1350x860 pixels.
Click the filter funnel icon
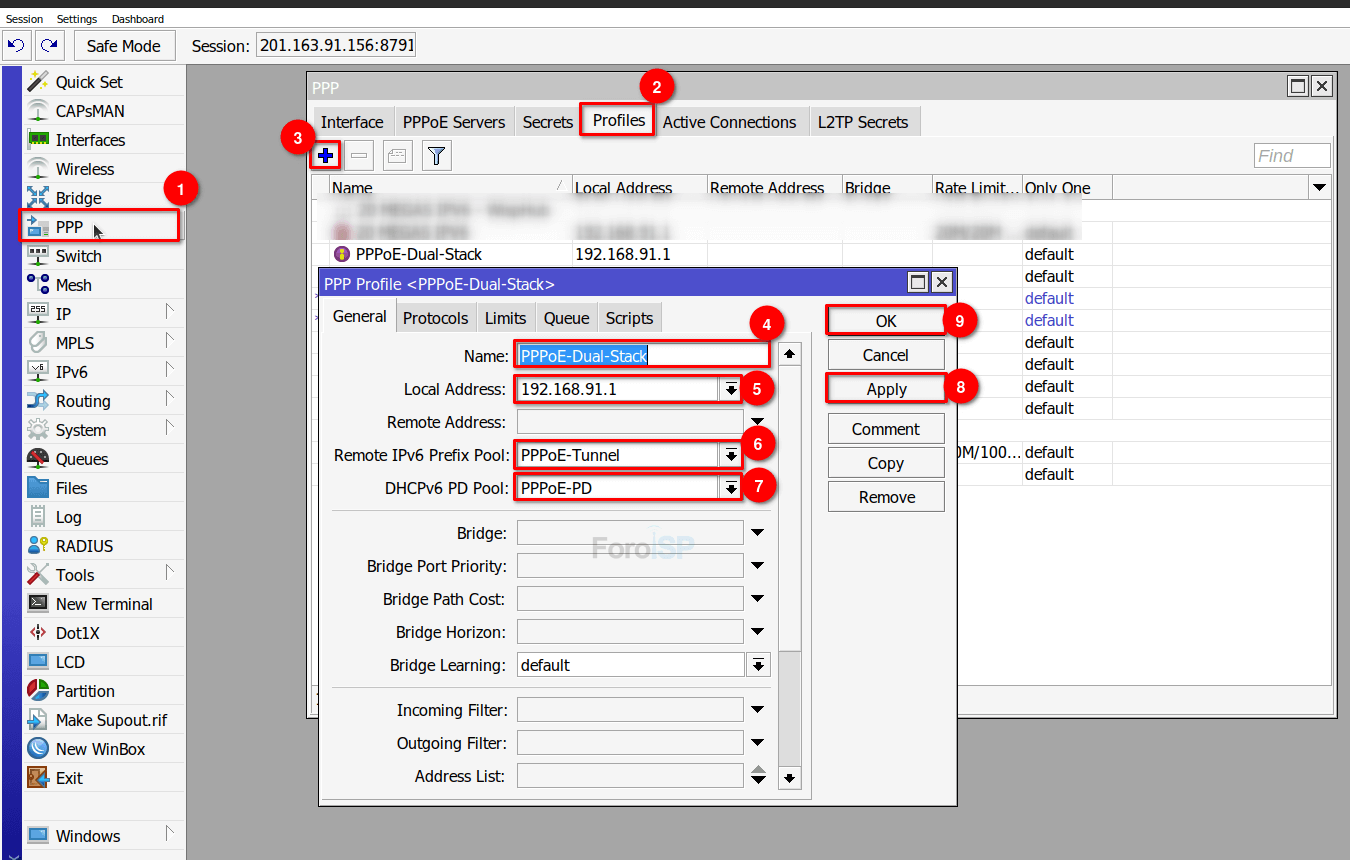point(437,155)
